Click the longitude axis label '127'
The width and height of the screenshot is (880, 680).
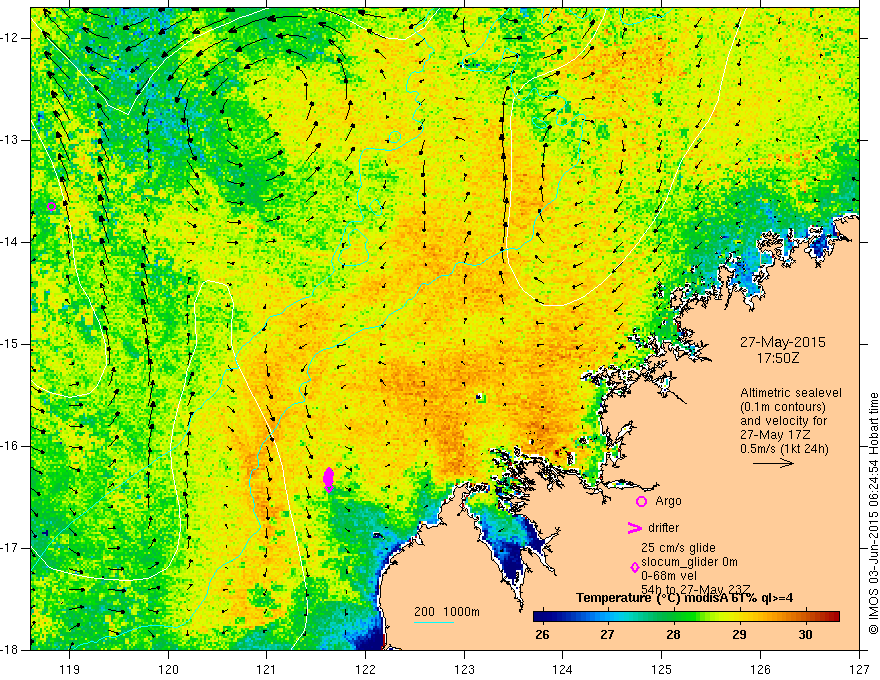[x=859, y=669]
